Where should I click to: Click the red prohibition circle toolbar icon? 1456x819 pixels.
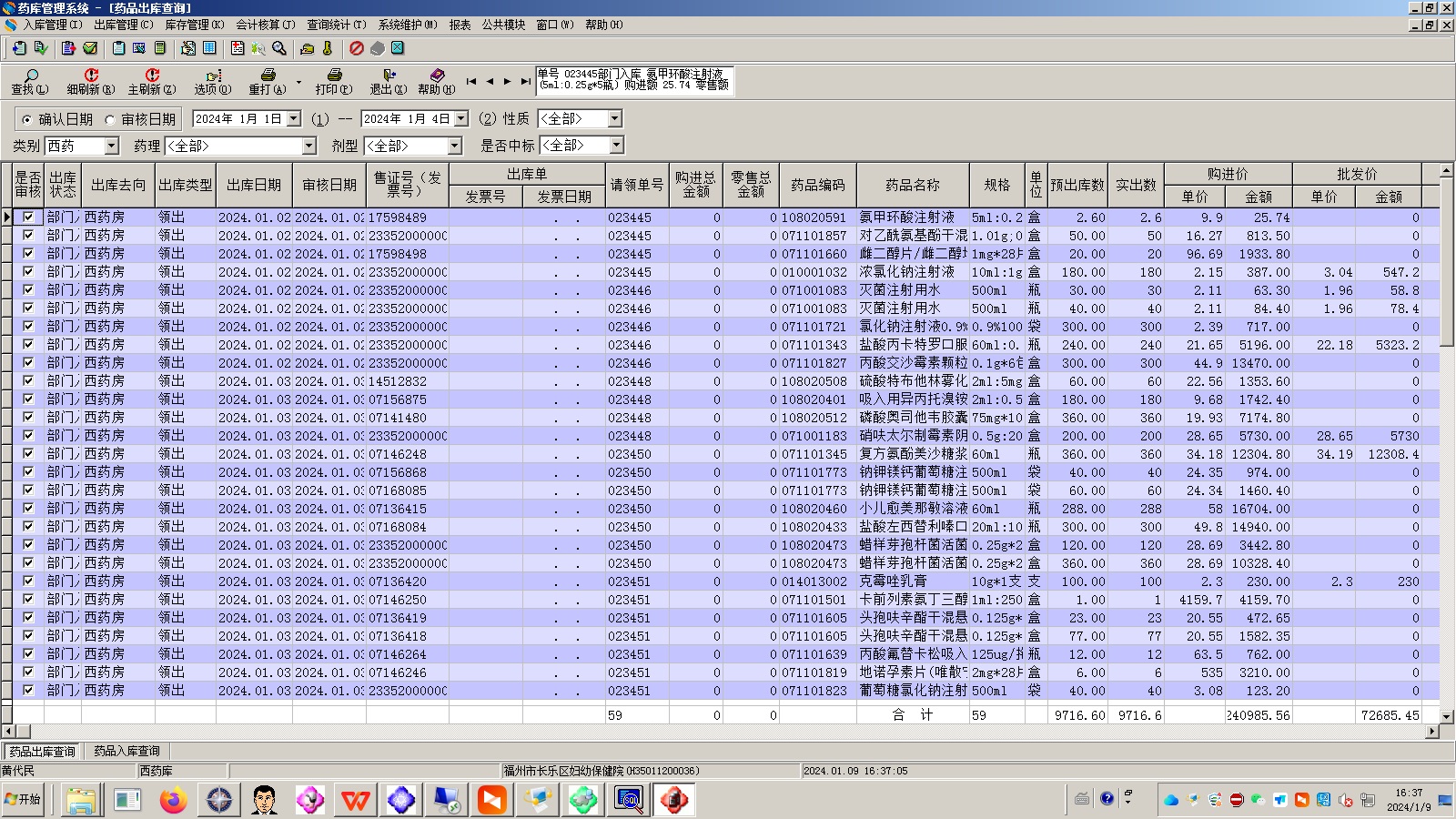[x=357, y=48]
